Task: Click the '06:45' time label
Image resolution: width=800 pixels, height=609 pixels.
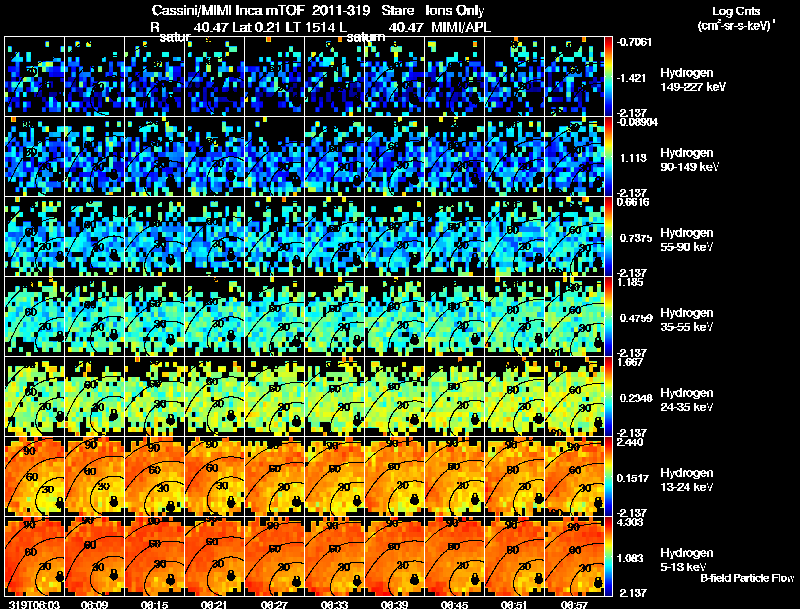Action: click(x=454, y=604)
